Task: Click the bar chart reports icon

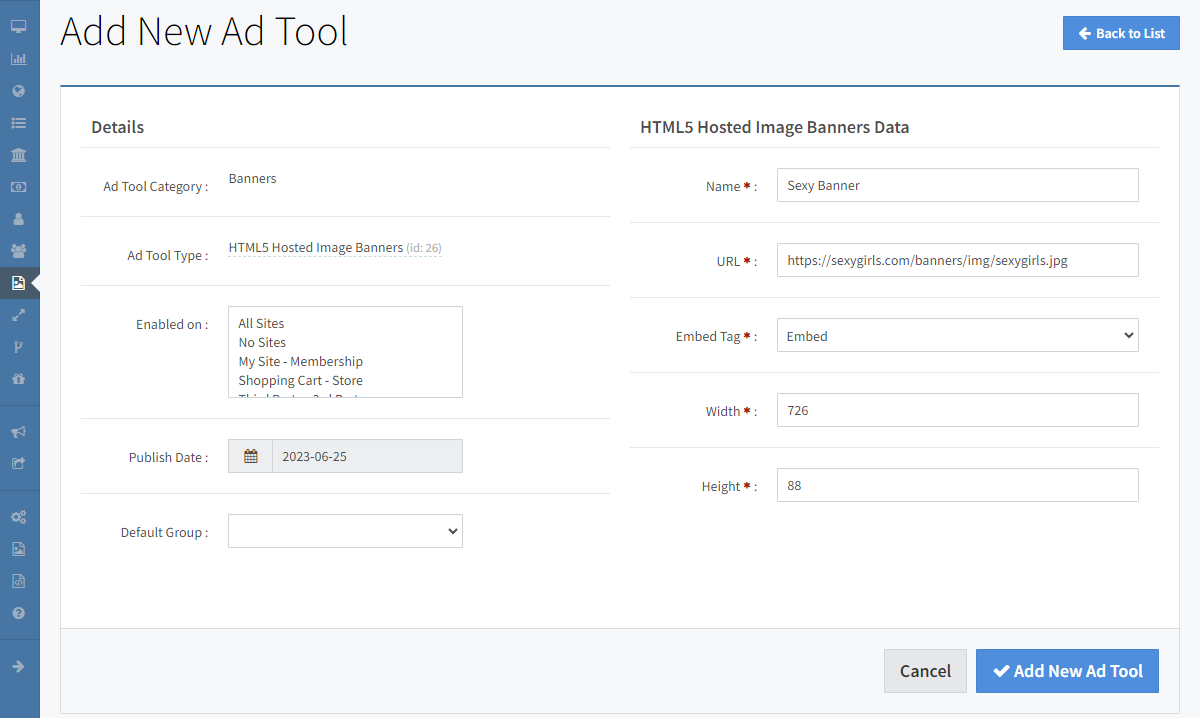Action: 18,59
